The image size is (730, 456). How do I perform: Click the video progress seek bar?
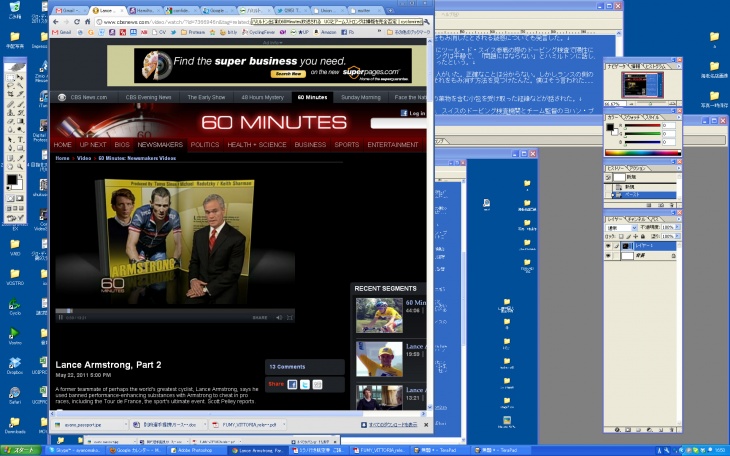click(175, 311)
